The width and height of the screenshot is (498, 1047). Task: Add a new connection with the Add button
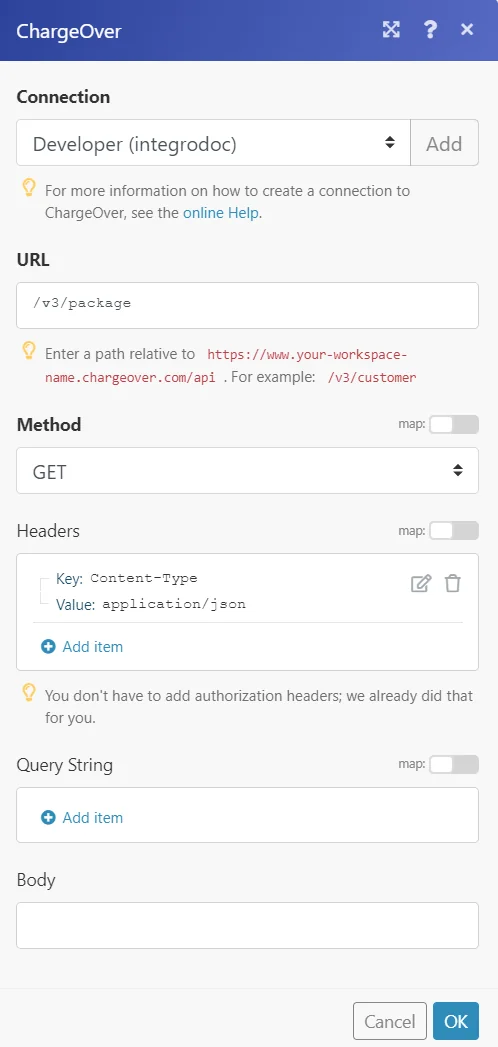(444, 143)
